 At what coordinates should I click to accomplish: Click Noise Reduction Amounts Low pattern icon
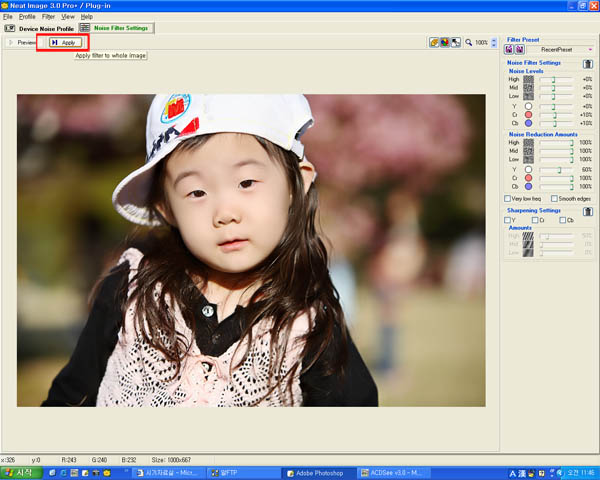pyautogui.click(x=528, y=159)
